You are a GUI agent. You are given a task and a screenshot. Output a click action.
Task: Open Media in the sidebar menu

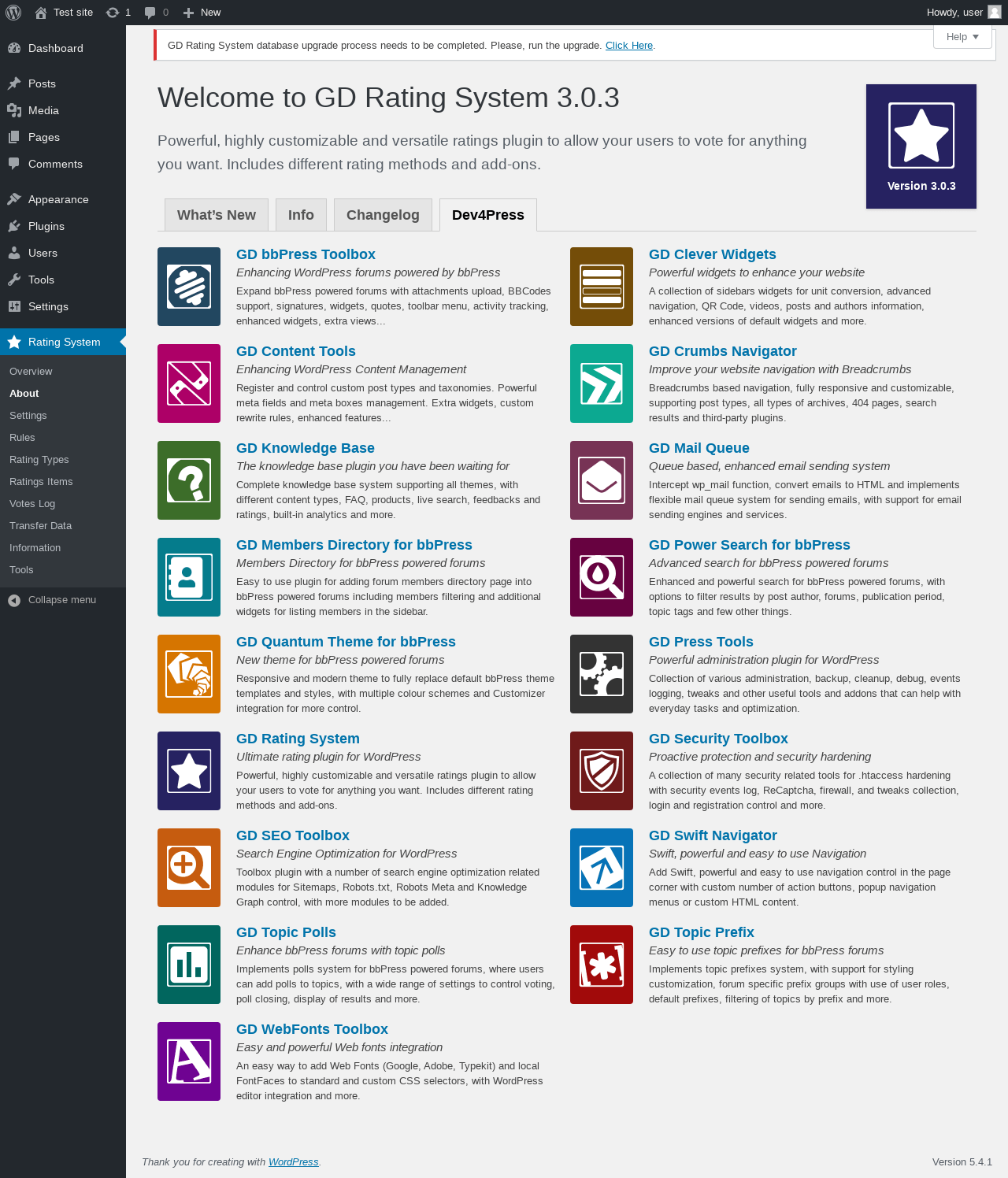63,110
